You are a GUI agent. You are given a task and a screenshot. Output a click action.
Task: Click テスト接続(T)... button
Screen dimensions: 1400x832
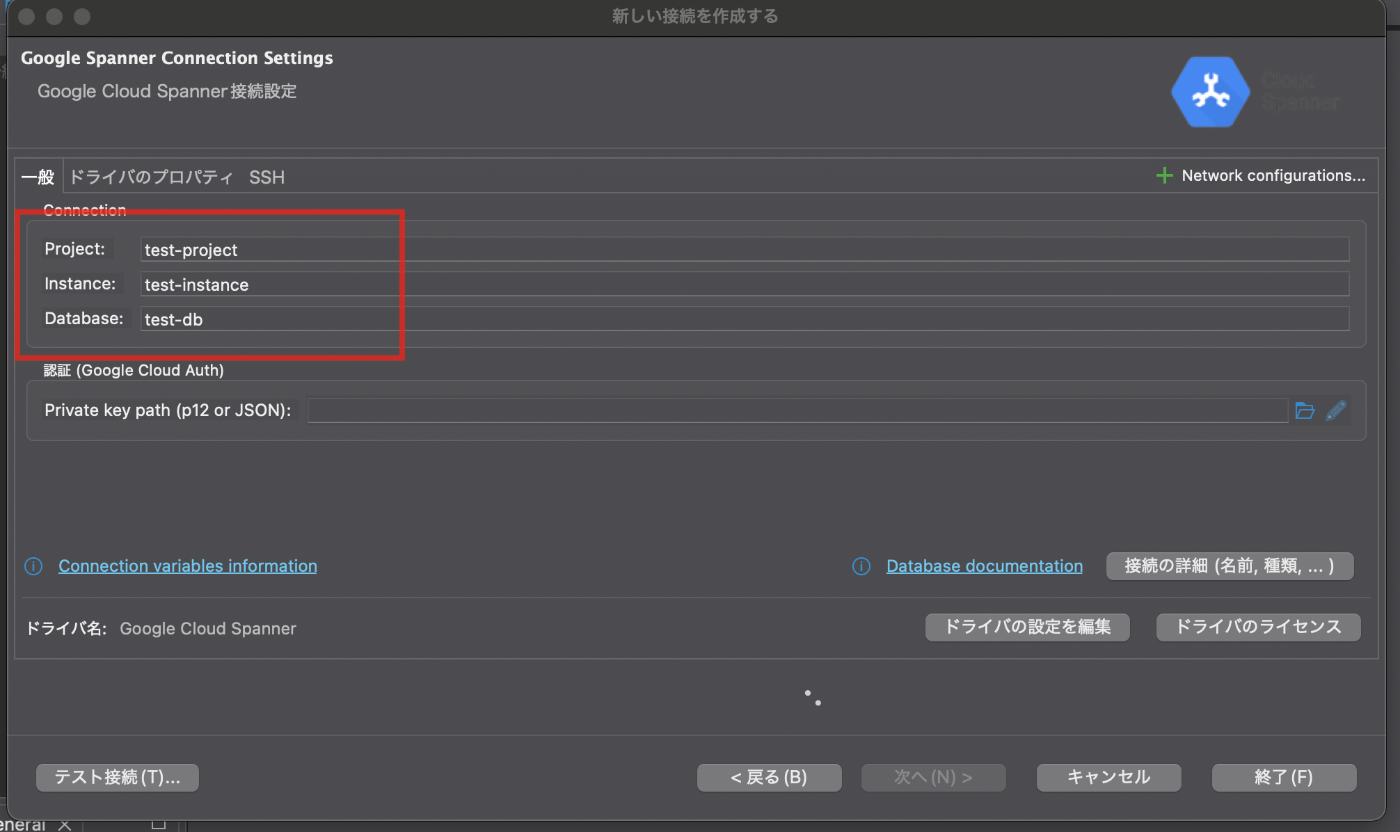[117, 777]
